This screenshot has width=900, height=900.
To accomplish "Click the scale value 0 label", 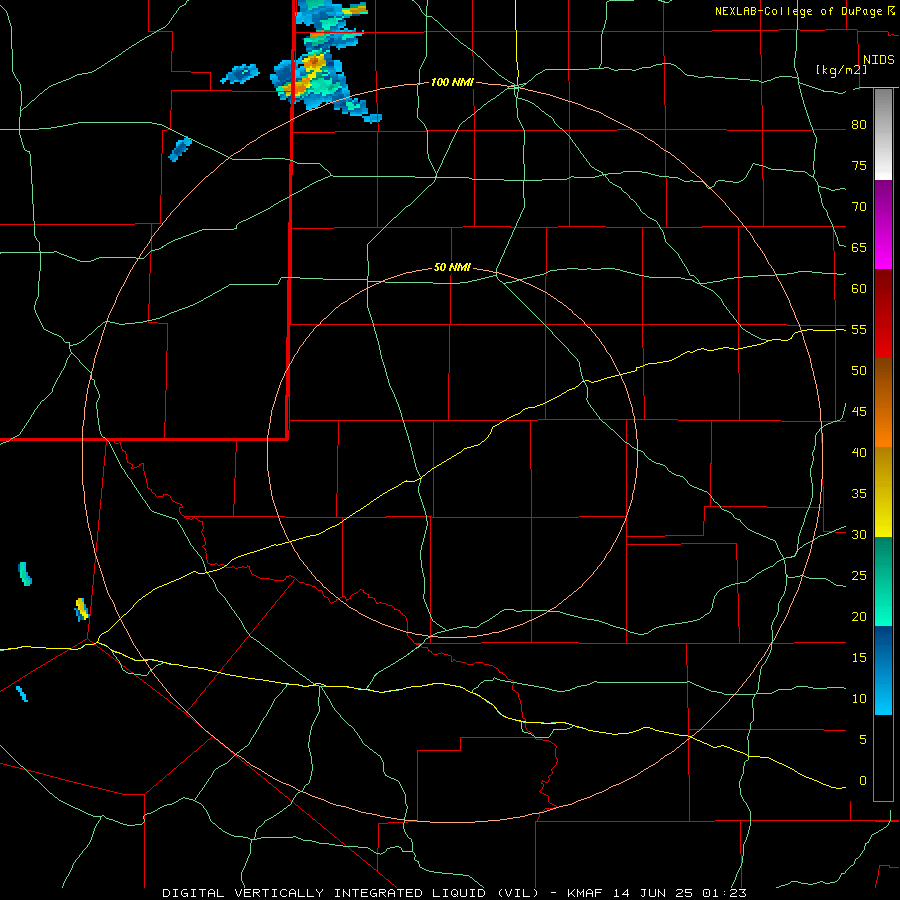I will point(863,781).
